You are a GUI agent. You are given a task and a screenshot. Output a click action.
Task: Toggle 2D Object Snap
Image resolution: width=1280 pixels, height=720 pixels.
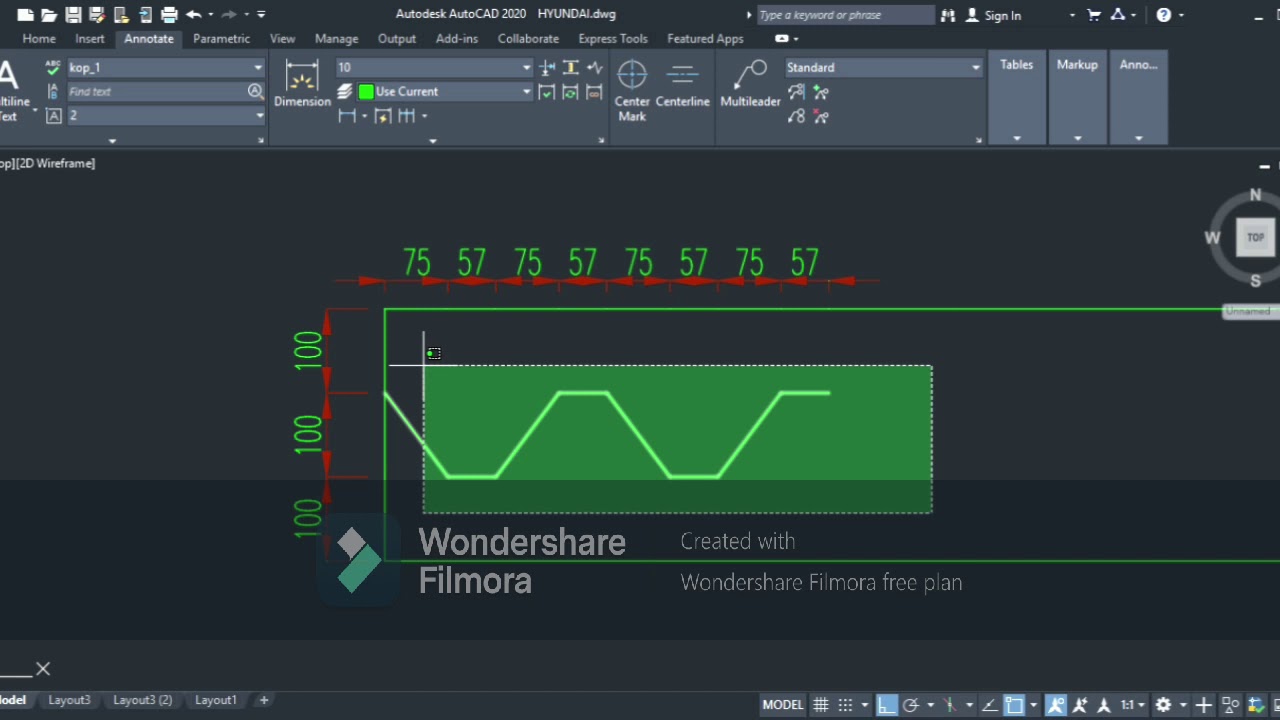pos(1015,704)
